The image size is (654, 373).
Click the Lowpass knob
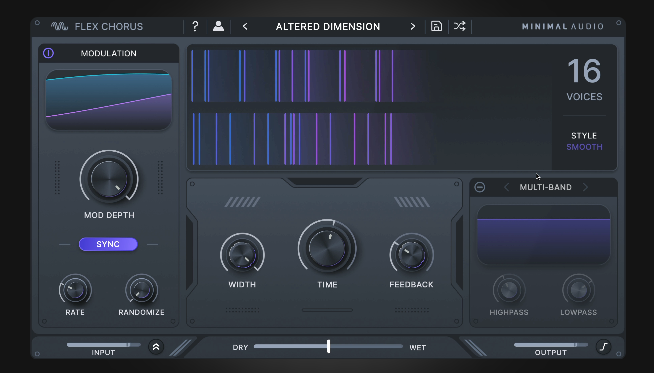click(579, 290)
